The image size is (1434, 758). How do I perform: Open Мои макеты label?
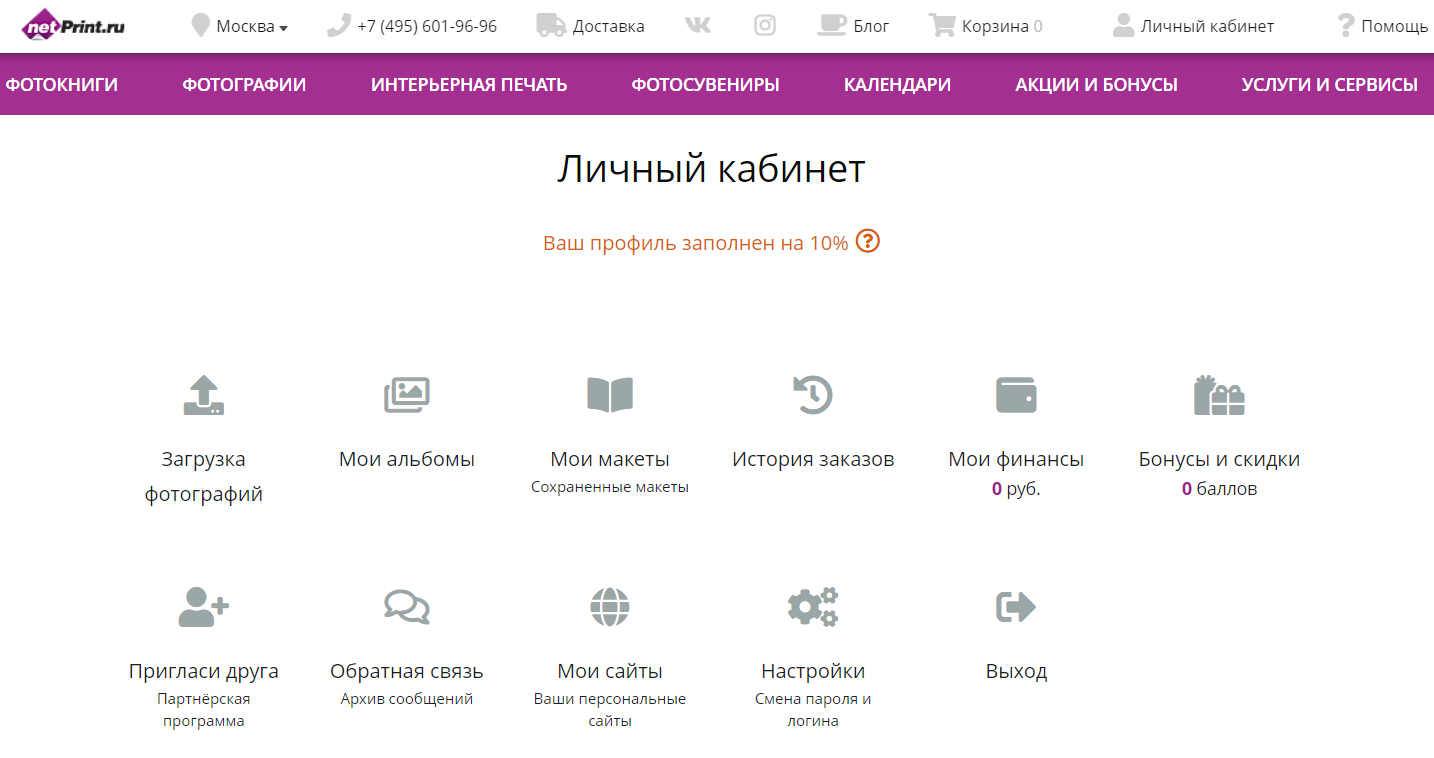610,459
